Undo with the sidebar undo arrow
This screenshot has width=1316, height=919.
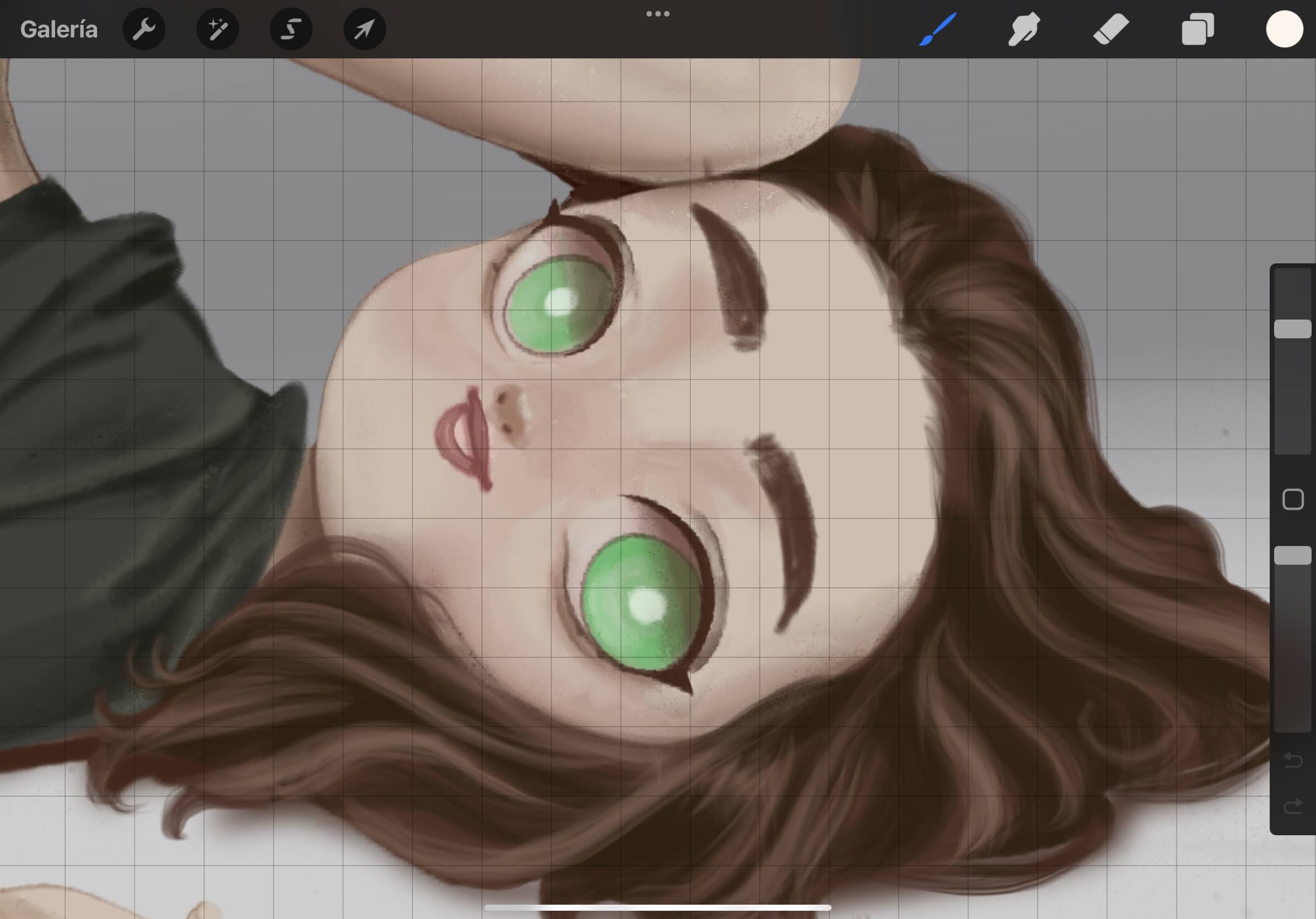[1292, 760]
